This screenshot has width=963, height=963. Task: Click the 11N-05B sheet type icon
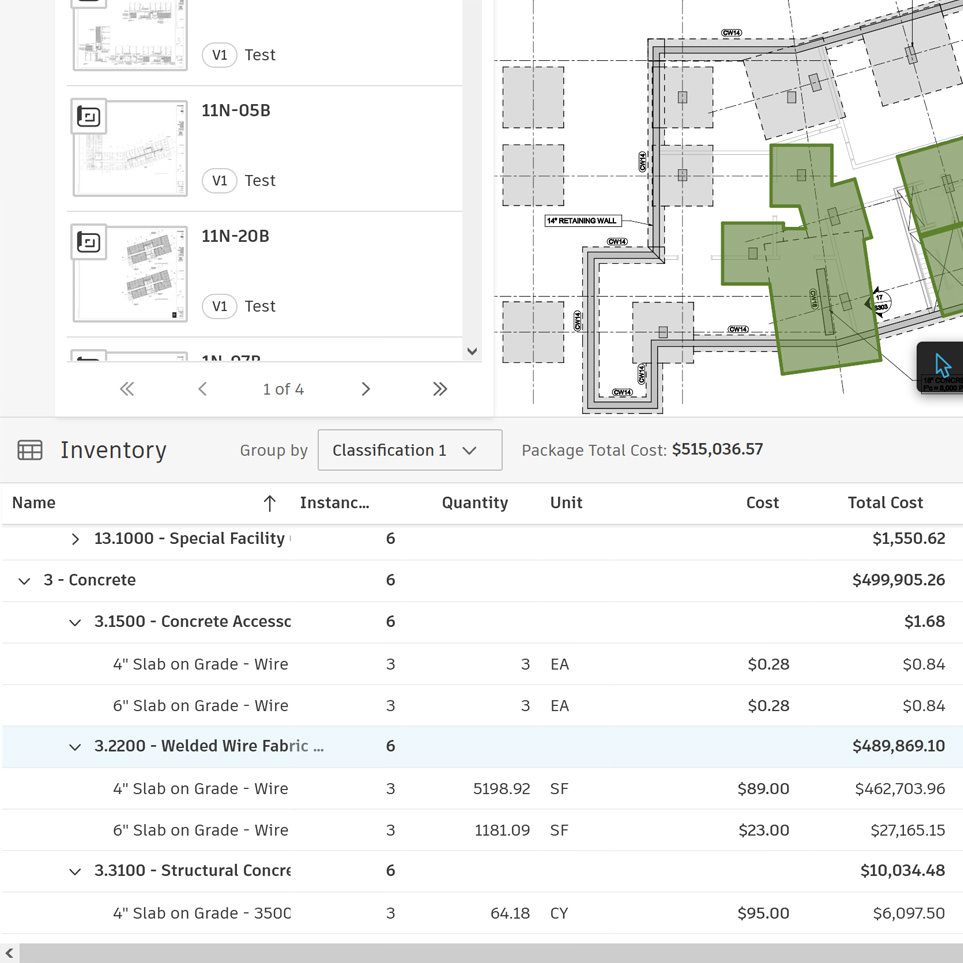(89, 117)
